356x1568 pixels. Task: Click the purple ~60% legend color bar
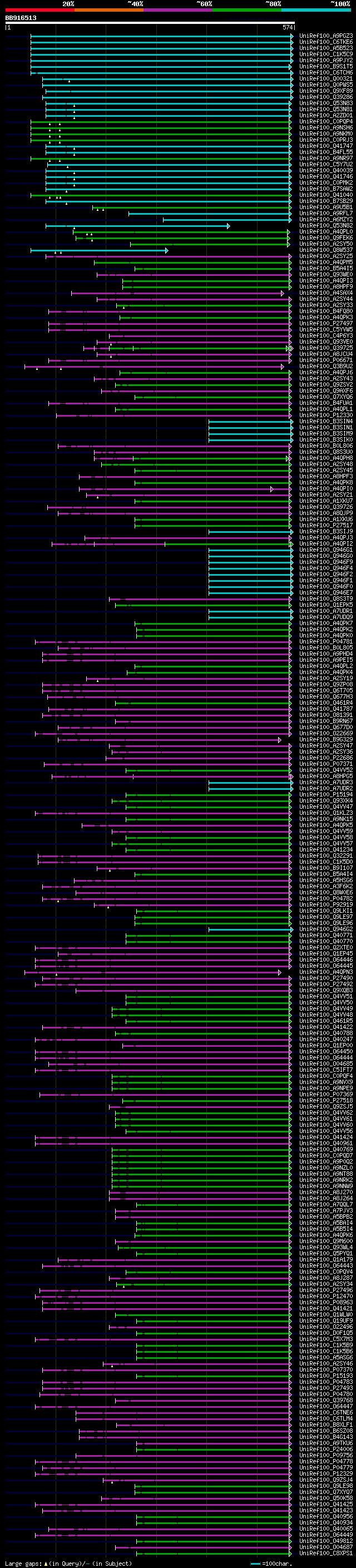[x=177, y=10]
